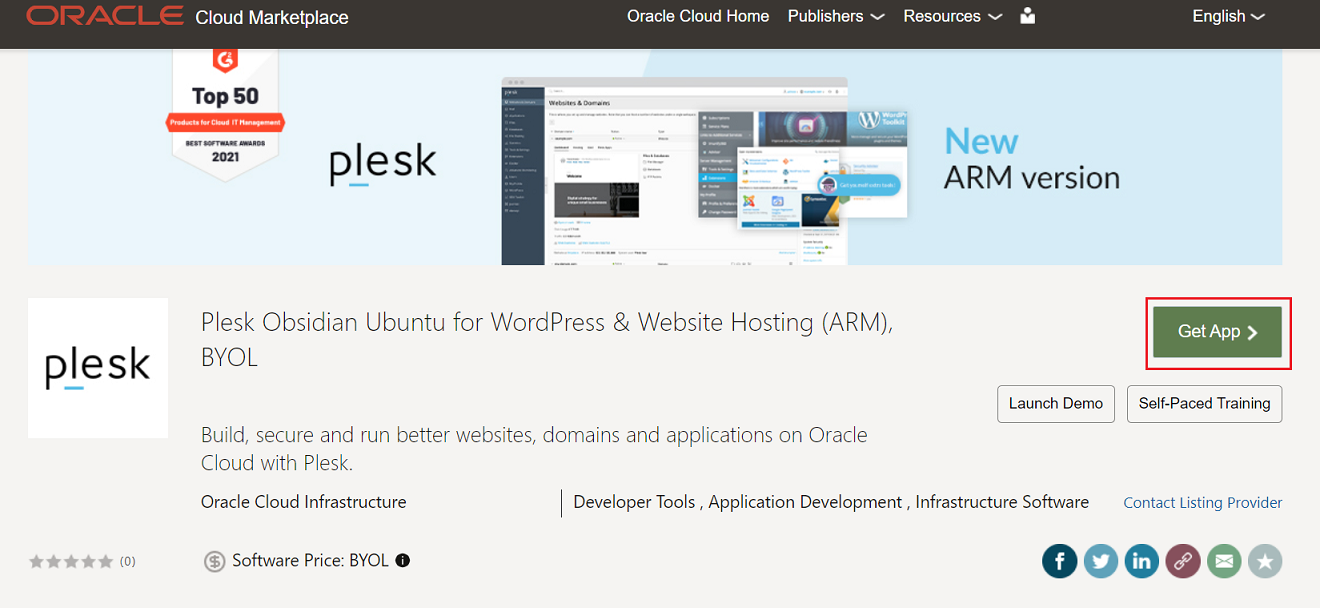Click the Get App button
Image resolution: width=1320 pixels, height=608 pixels.
(x=1218, y=331)
